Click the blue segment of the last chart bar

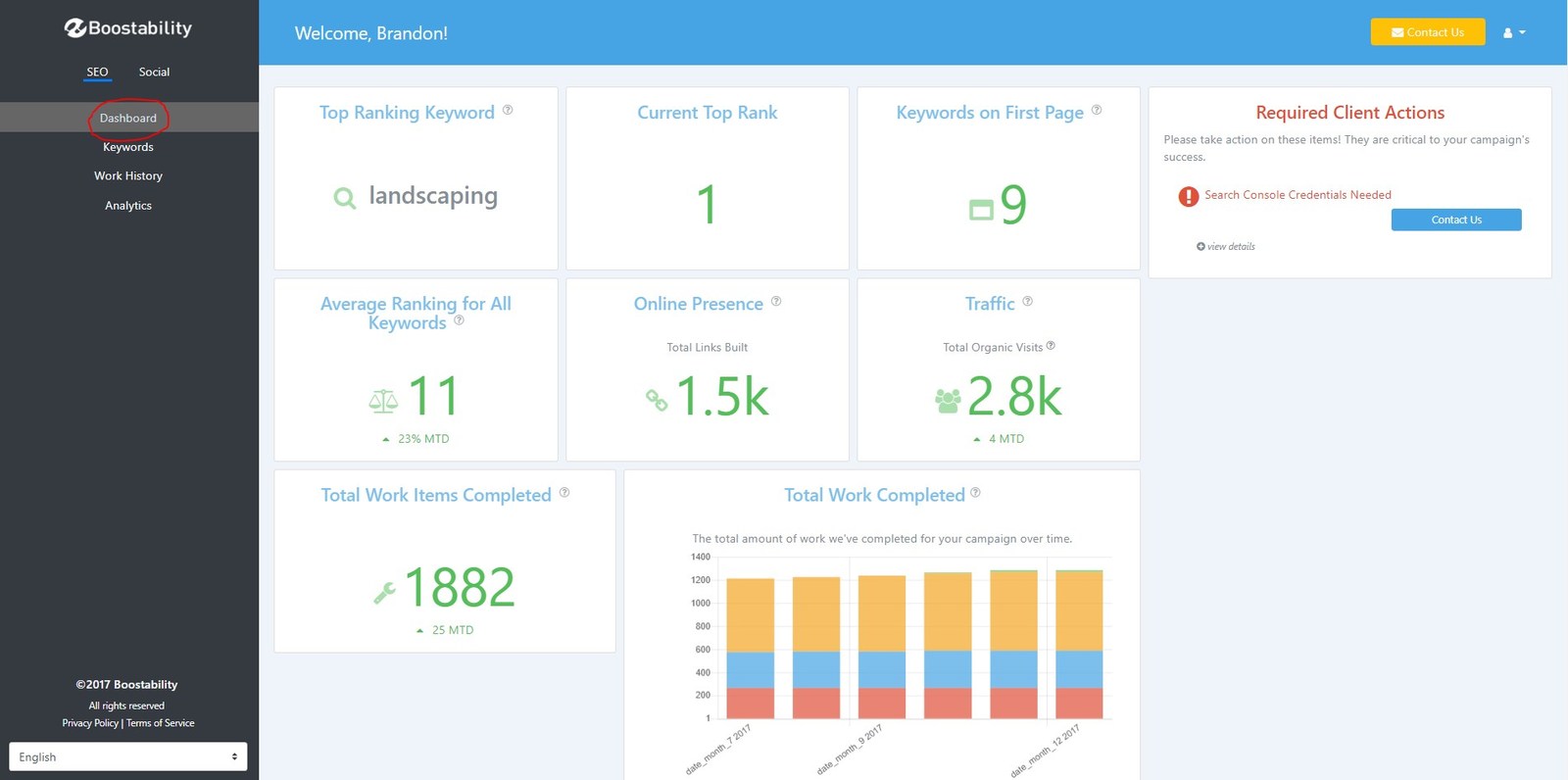tap(1079, 669)
